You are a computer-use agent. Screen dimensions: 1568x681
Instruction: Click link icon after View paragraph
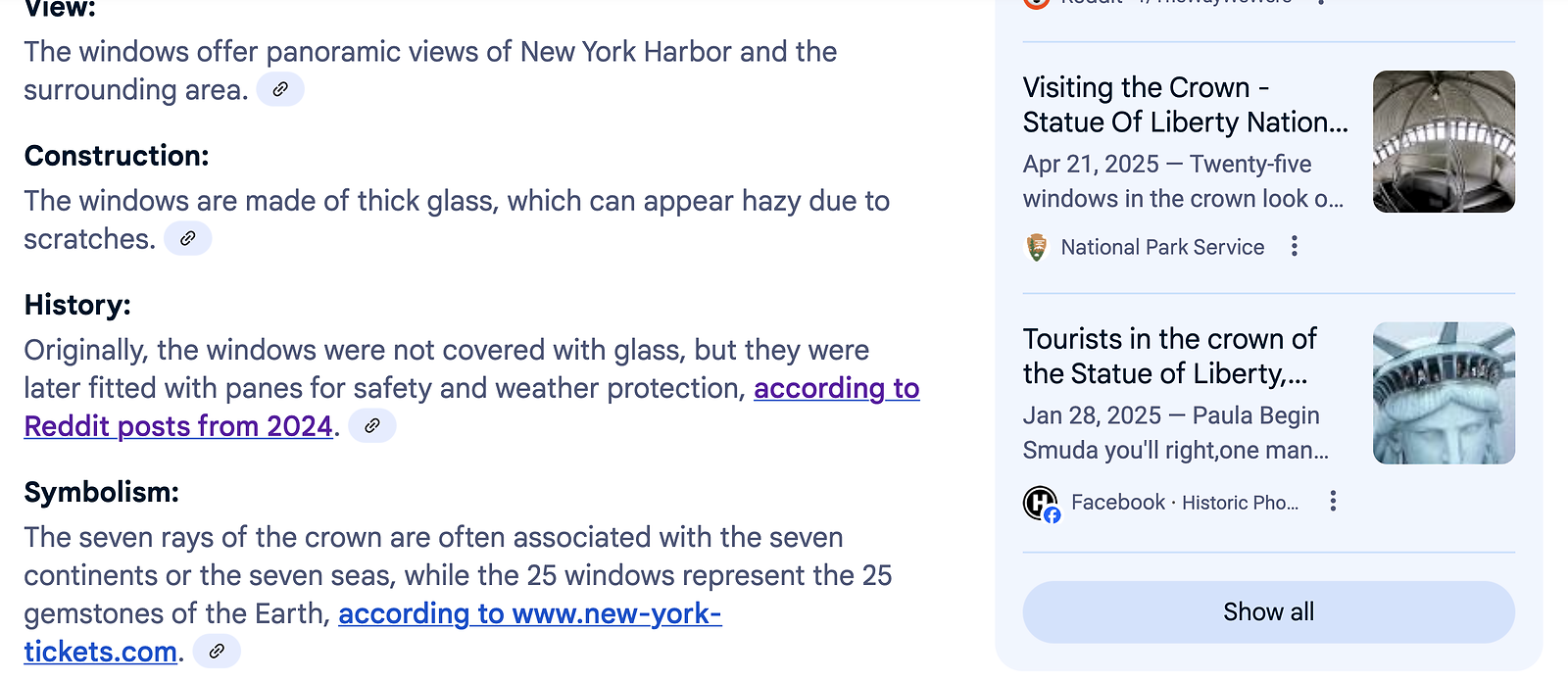tap(280, 89)
